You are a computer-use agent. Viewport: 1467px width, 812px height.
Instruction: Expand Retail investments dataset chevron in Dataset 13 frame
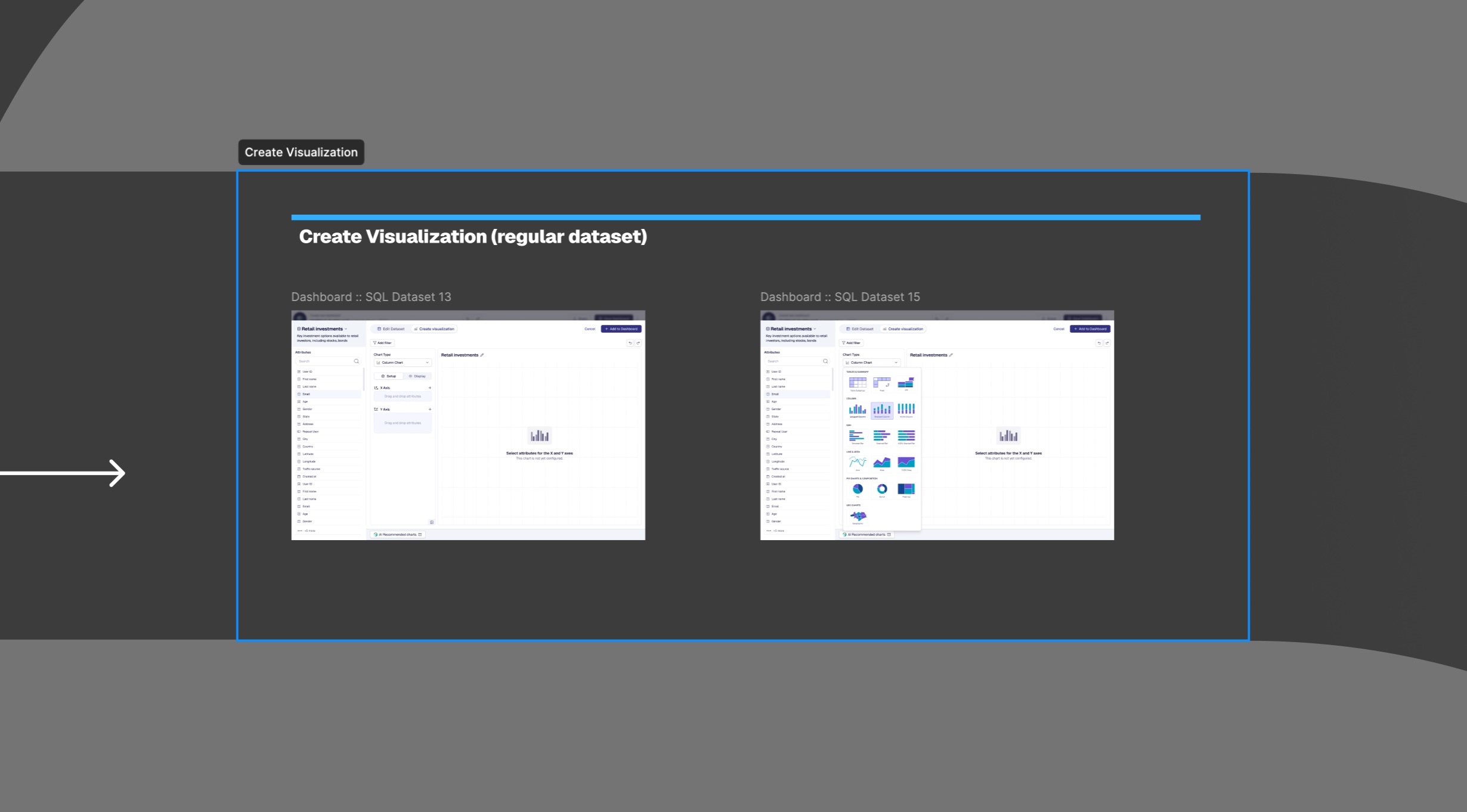[346, 329]
